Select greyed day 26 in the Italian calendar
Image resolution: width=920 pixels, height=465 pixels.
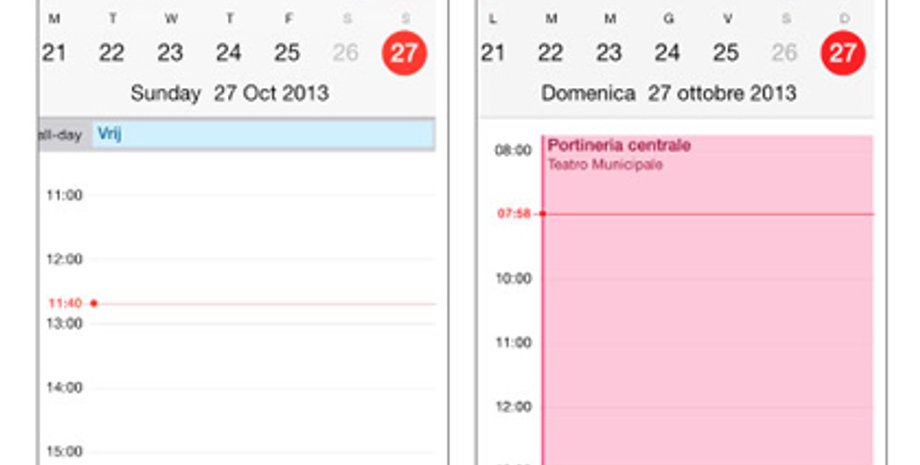(x=784, y=53)
